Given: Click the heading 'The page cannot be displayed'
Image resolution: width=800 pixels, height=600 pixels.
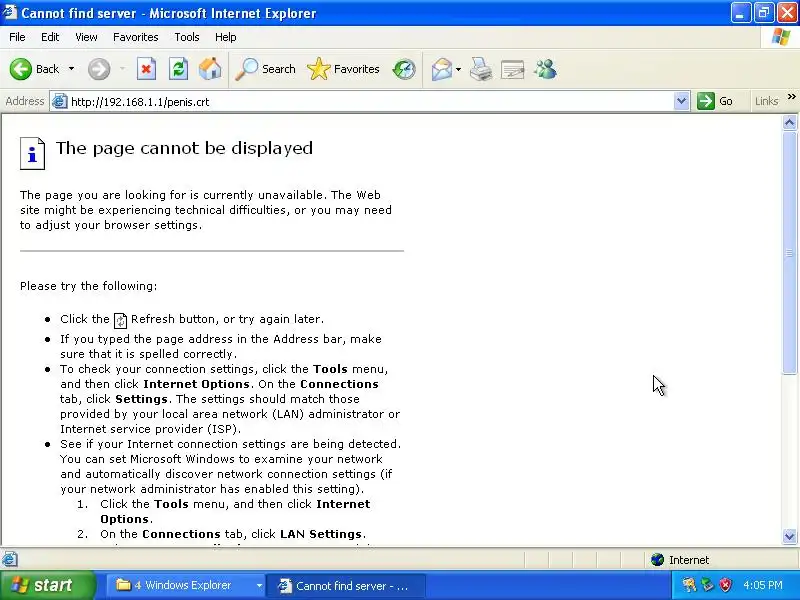Looking at the screenshot, I should pyautogui.click(x=184, y=148).
